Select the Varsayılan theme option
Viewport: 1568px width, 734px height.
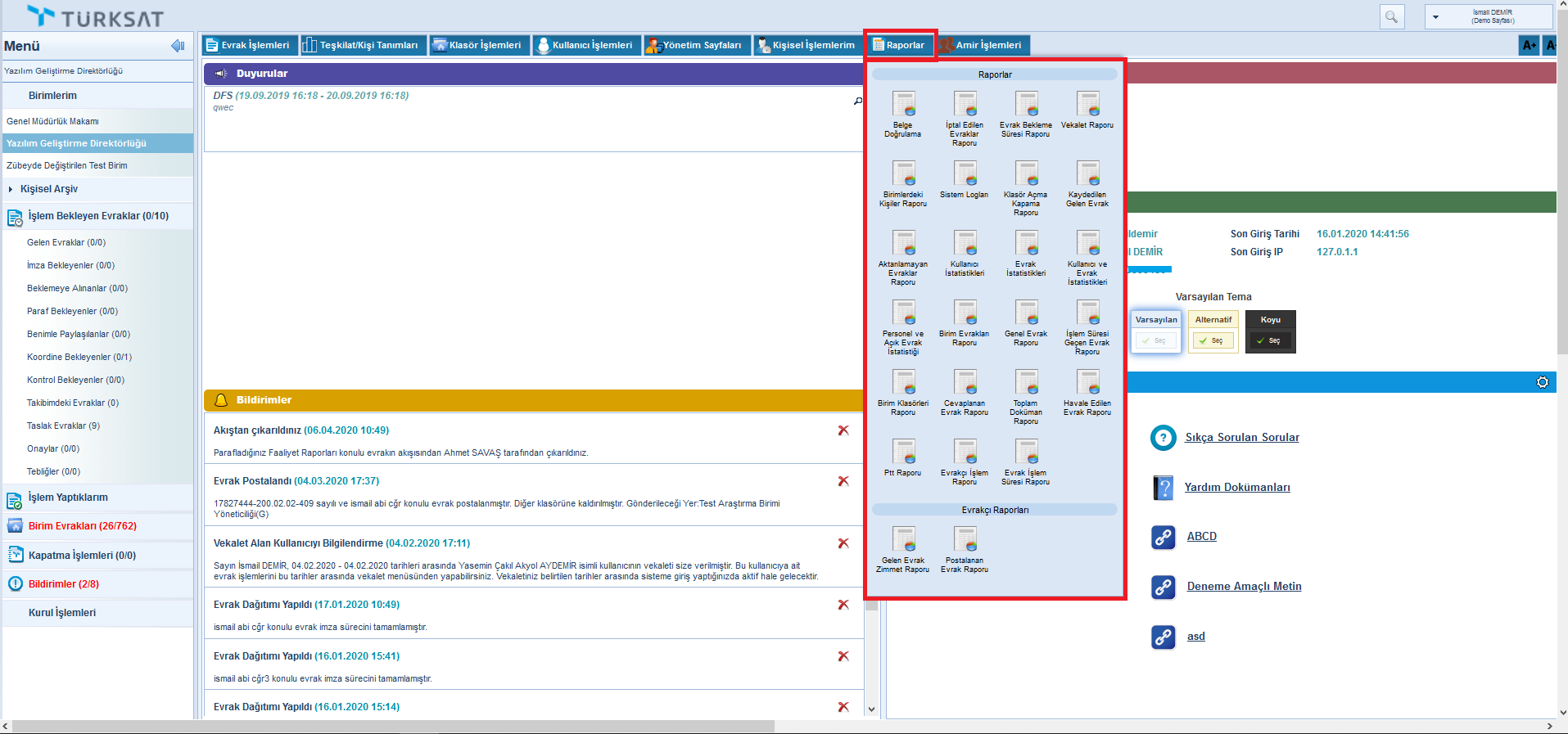1156,340
